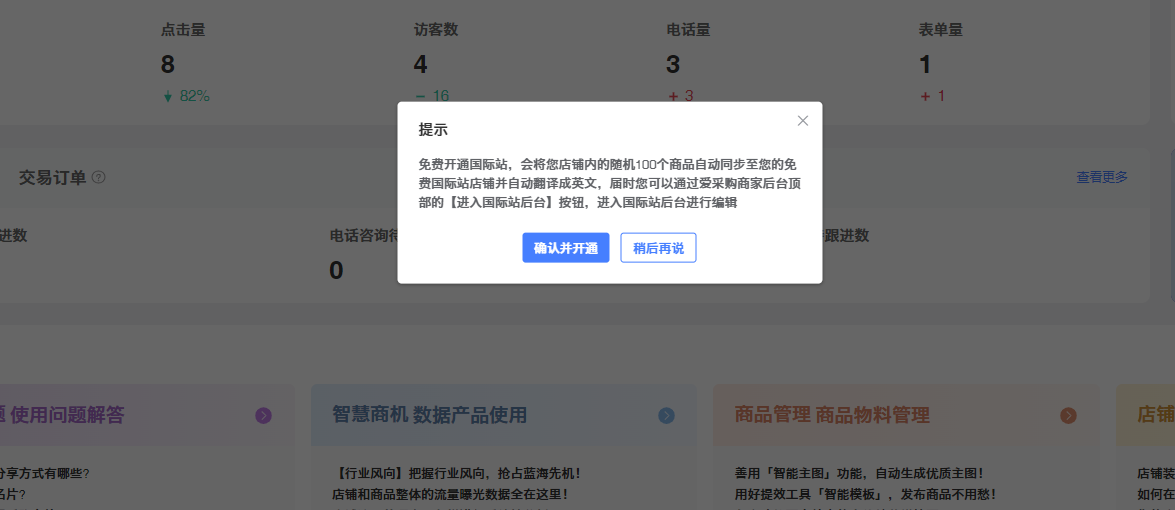
Task: Click the 确认并开通 button
Action: (x=565, y=248)
